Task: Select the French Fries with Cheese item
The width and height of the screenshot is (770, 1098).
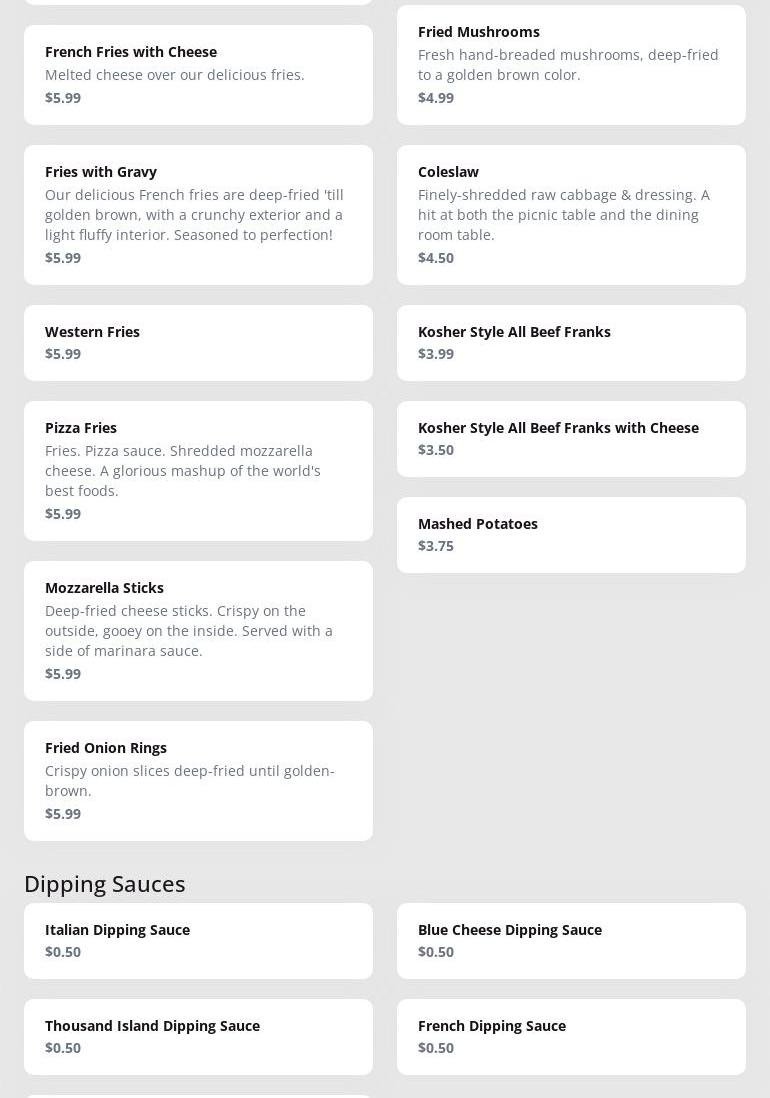Action: point(198,75)
